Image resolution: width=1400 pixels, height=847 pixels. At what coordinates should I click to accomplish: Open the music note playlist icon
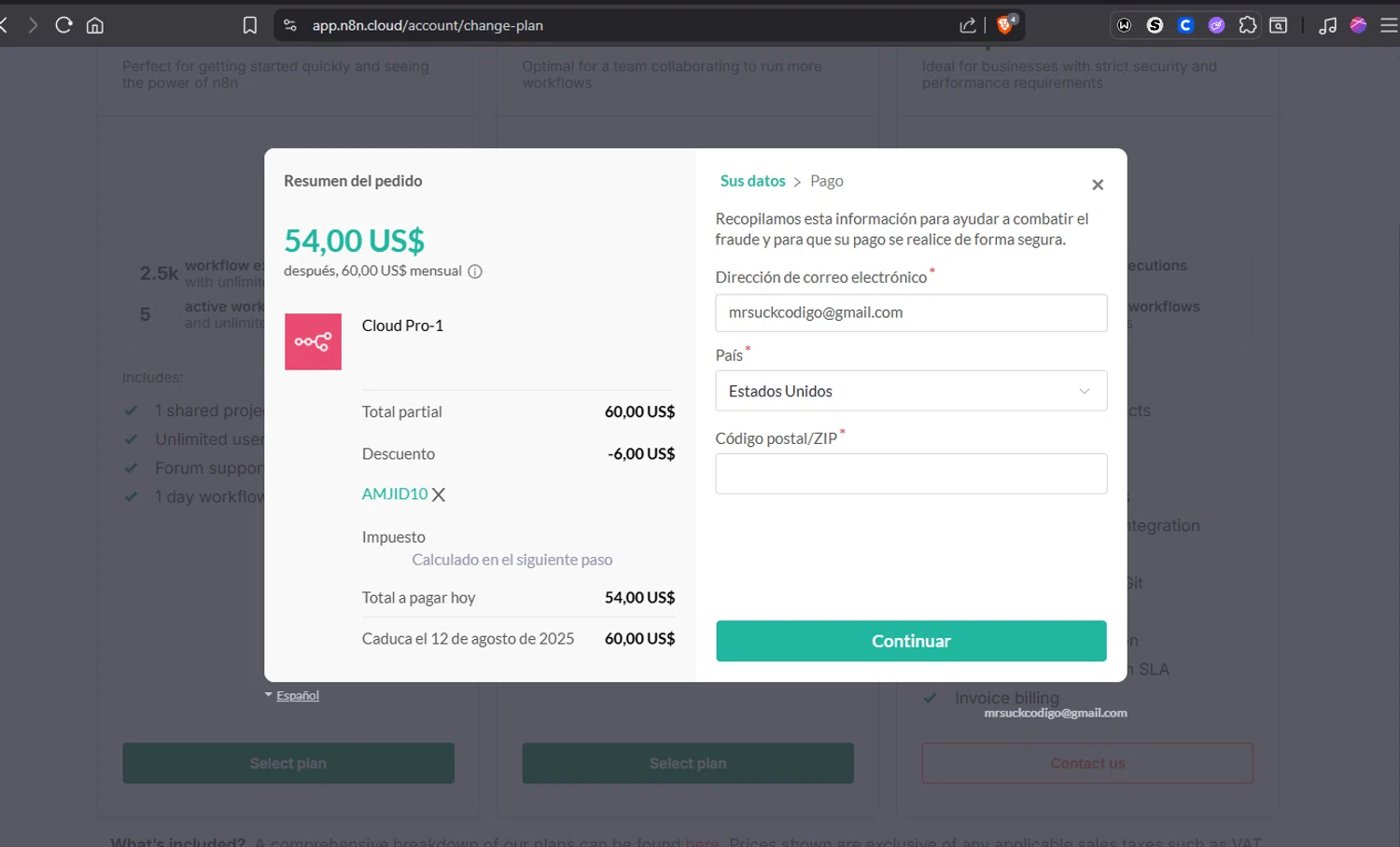[1328, 25]
